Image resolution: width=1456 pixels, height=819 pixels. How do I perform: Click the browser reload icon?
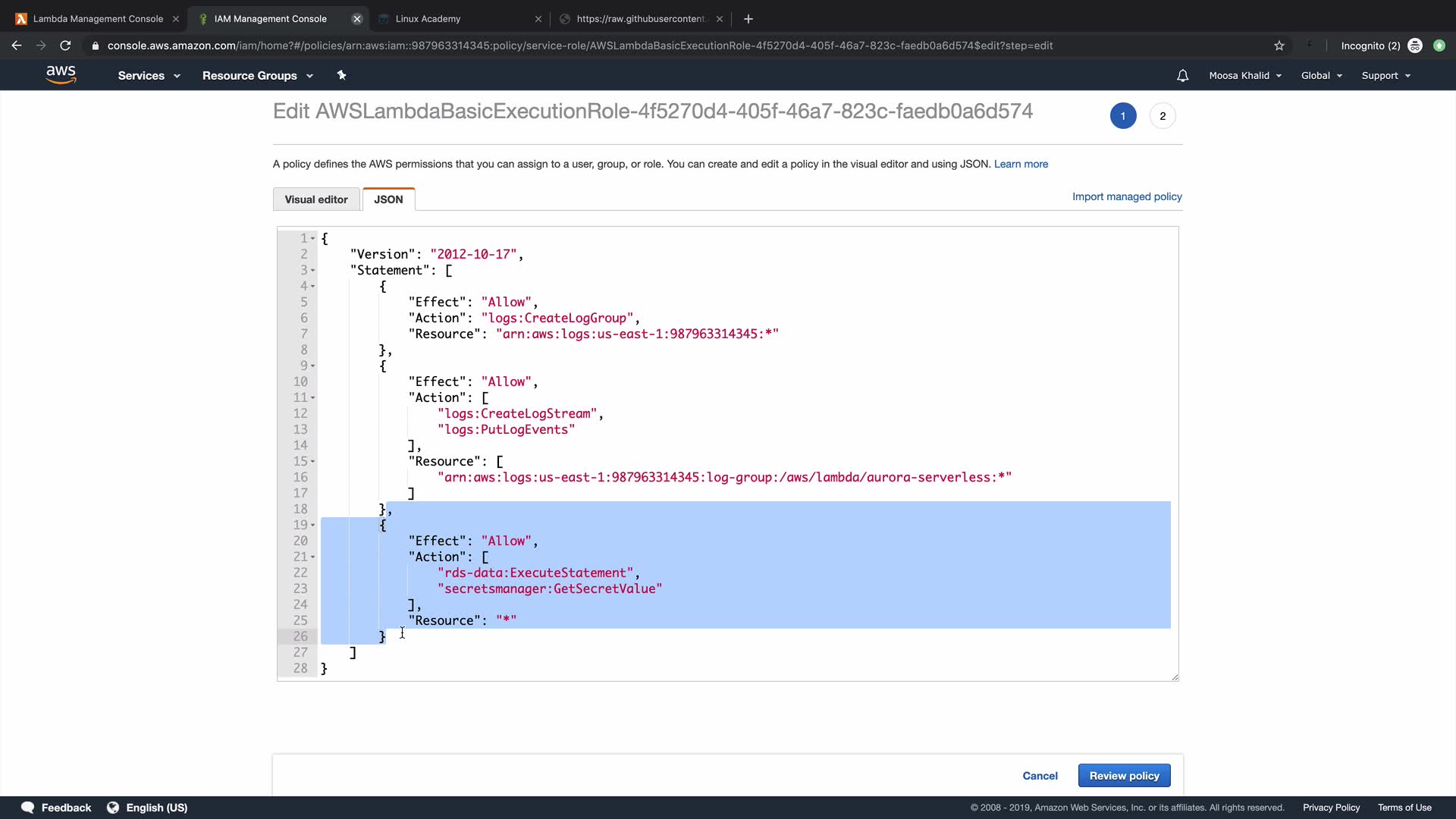coord(65,45)
